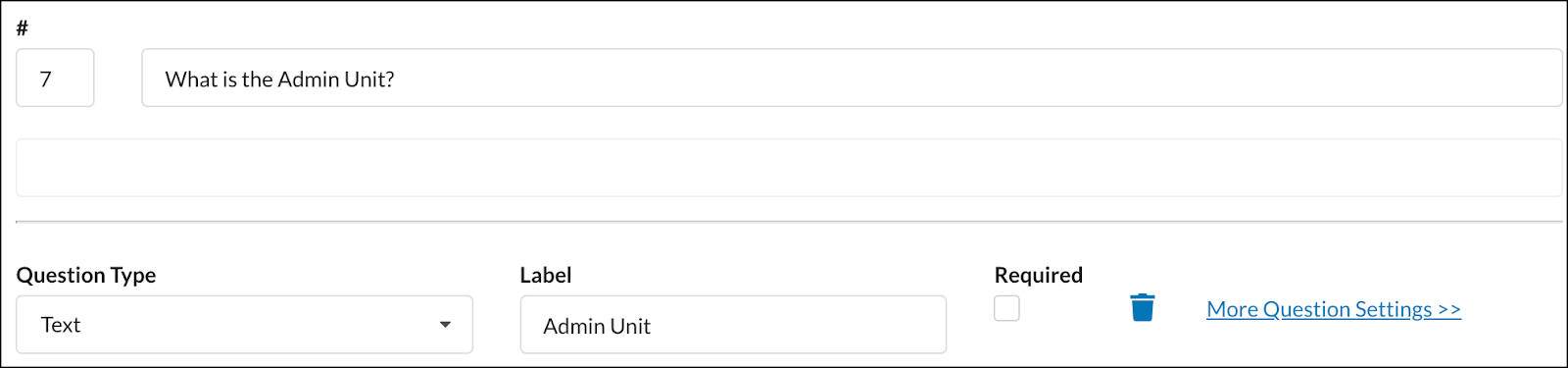
Task: Click the Label heading above Admin Unit
Action: (546, 275)
